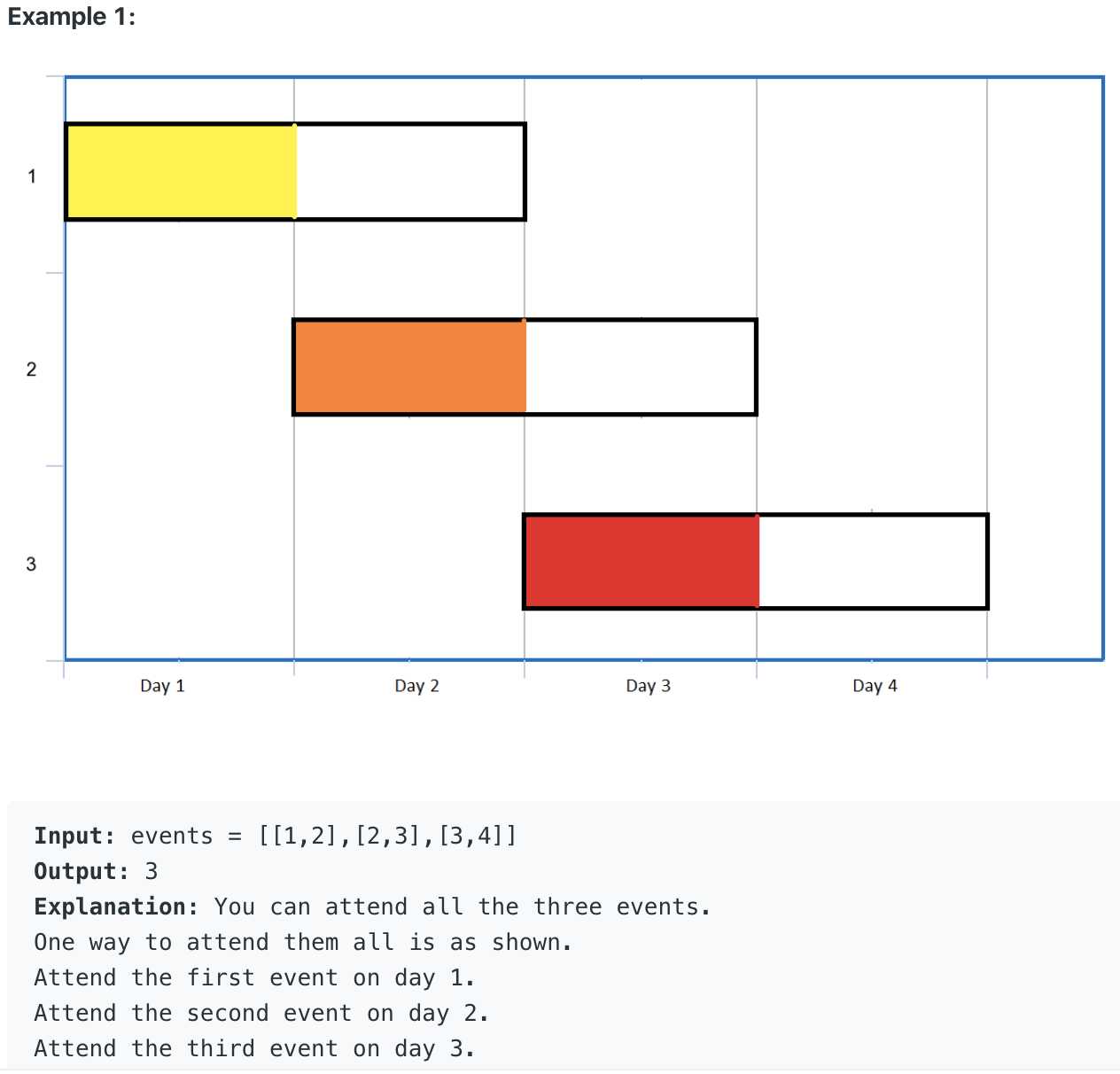Click the bold "Input:" label
Image resolution: width=1120 pixels, height=1074 pixels.
pyautogui.click(x=74, y=836)
